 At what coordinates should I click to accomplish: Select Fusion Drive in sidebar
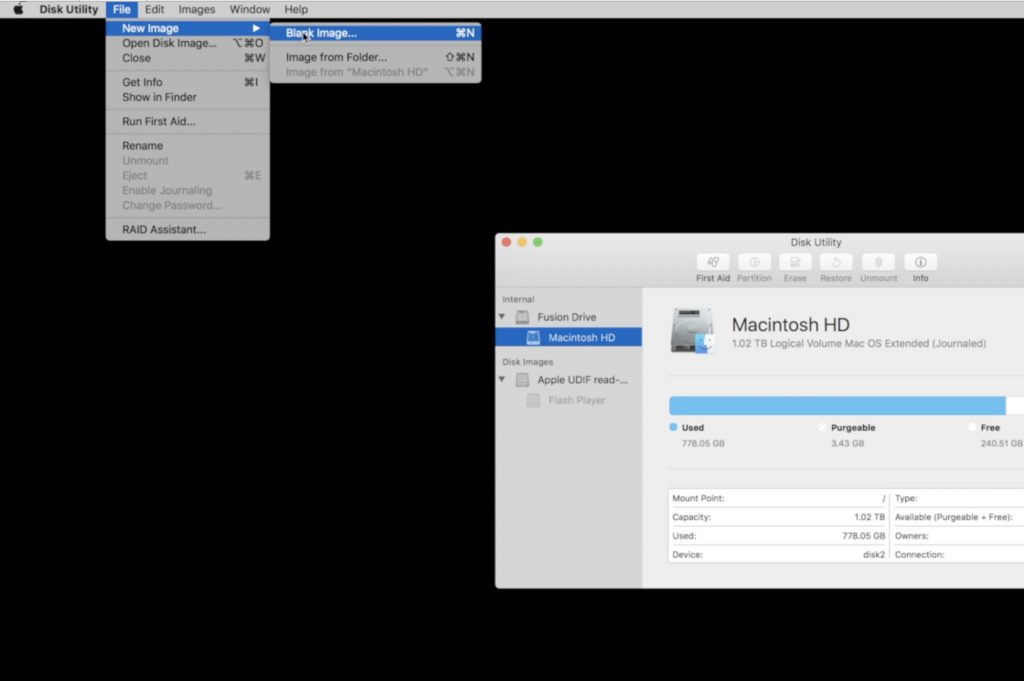point(569,317)
